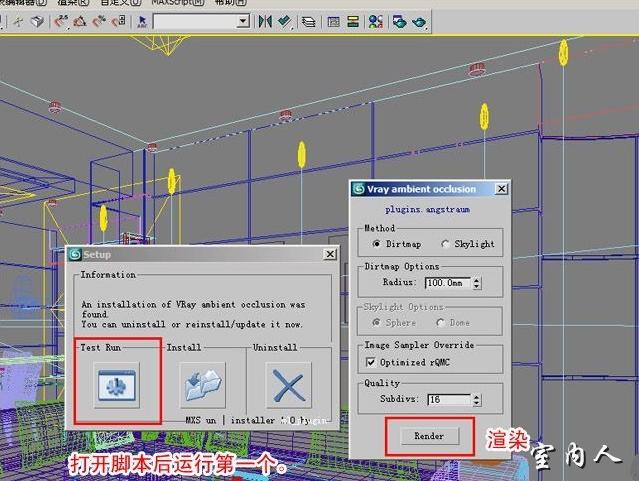This screenshot has height=481, width=639.
Task: Open the Material Editor icon
Action: tap(375, 21)
